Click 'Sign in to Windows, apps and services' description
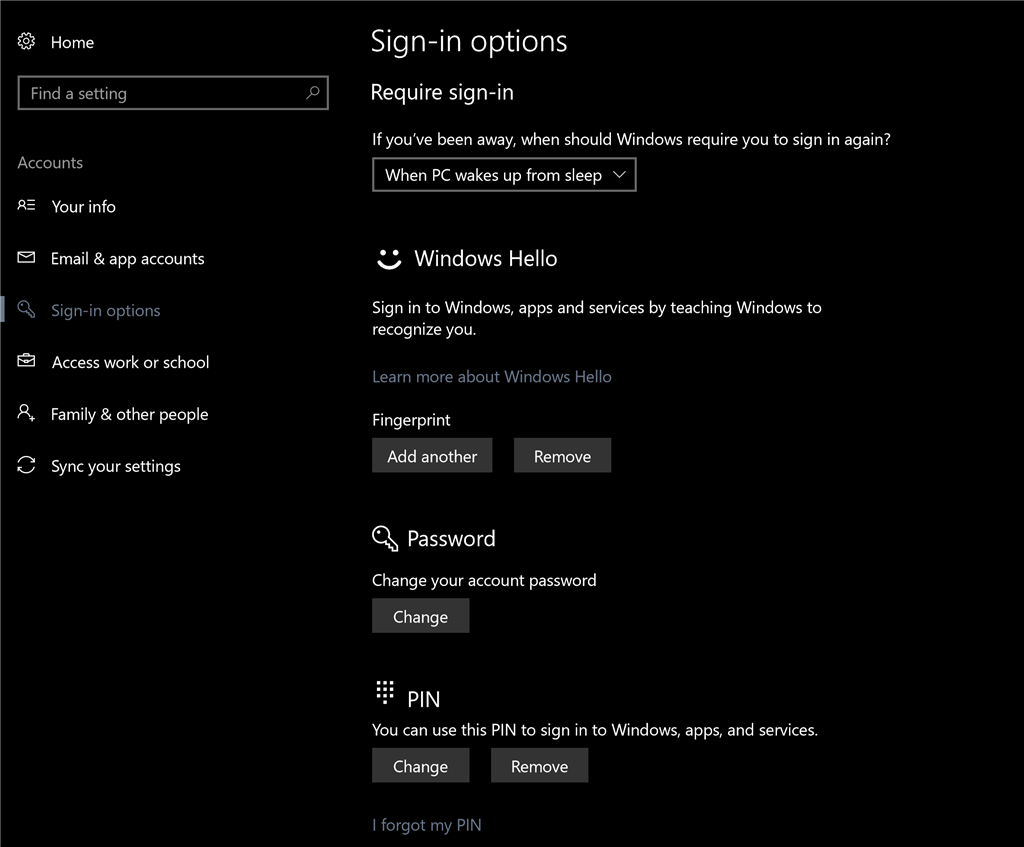The image size is (1024, 847). point(597,318)
